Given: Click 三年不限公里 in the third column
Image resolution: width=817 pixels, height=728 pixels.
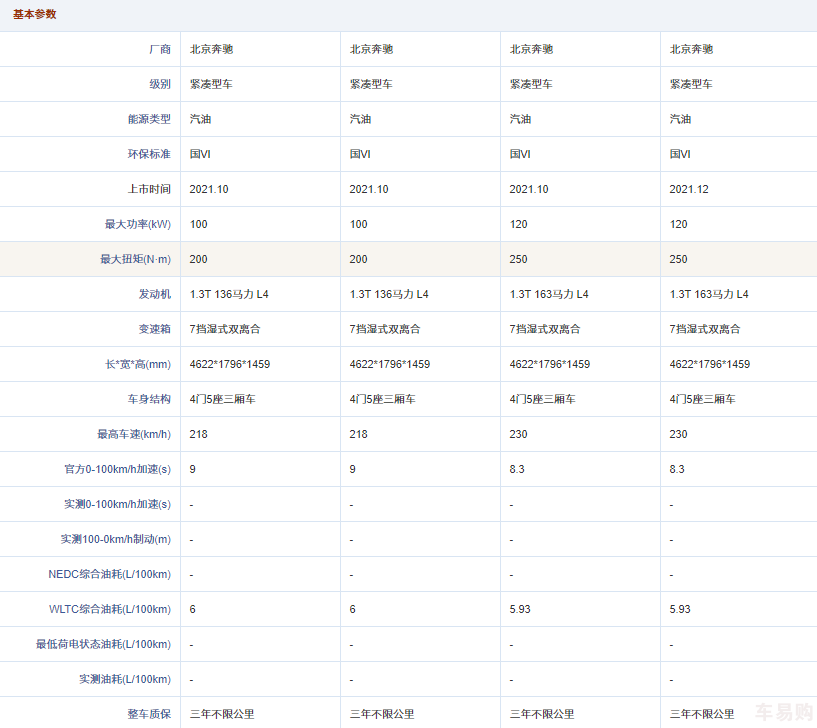Looking at the screenshot, I should [542, 714].
